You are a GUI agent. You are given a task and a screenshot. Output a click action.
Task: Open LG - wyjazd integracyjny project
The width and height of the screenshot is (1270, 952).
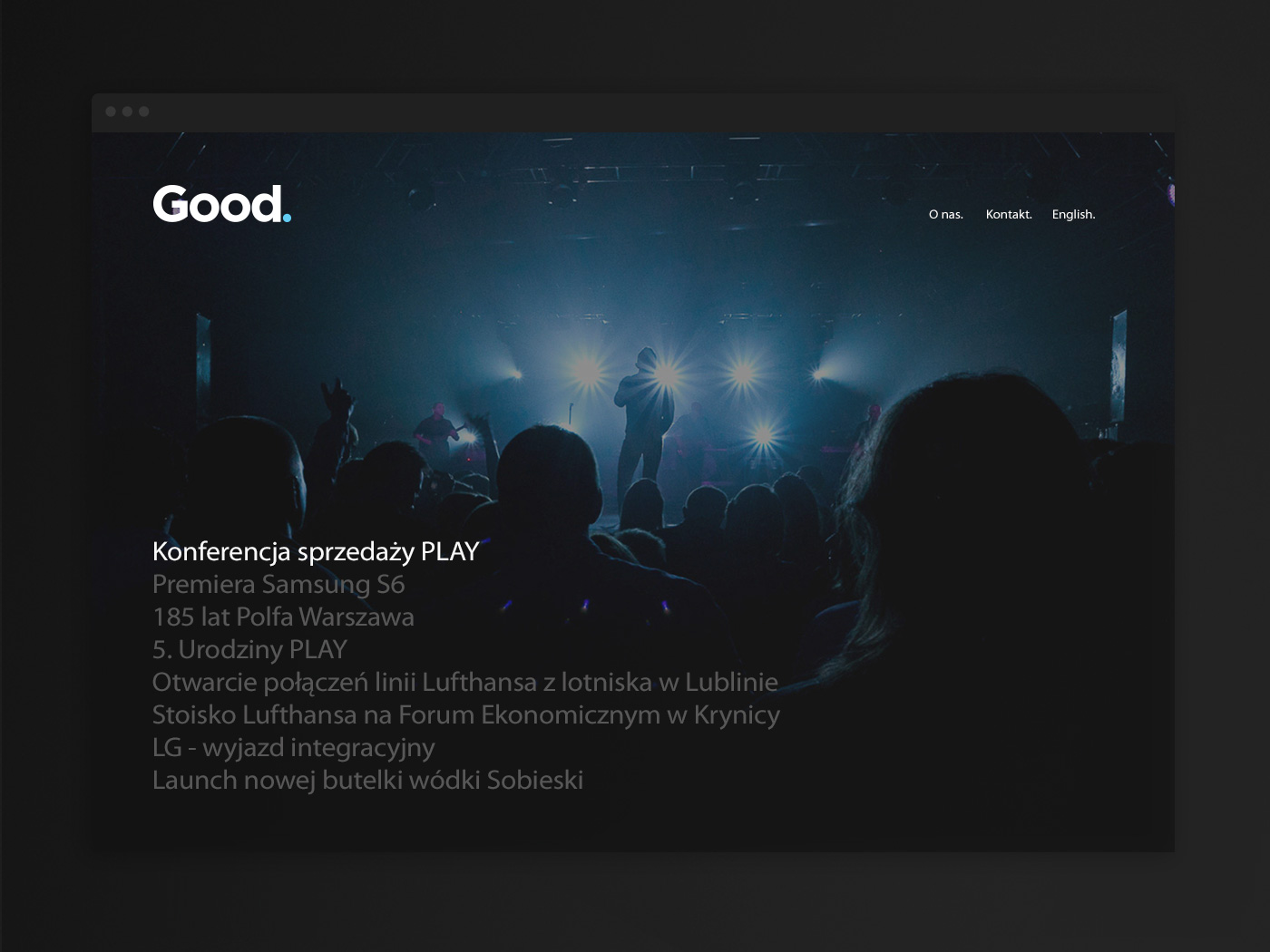(x=294, y=747)
